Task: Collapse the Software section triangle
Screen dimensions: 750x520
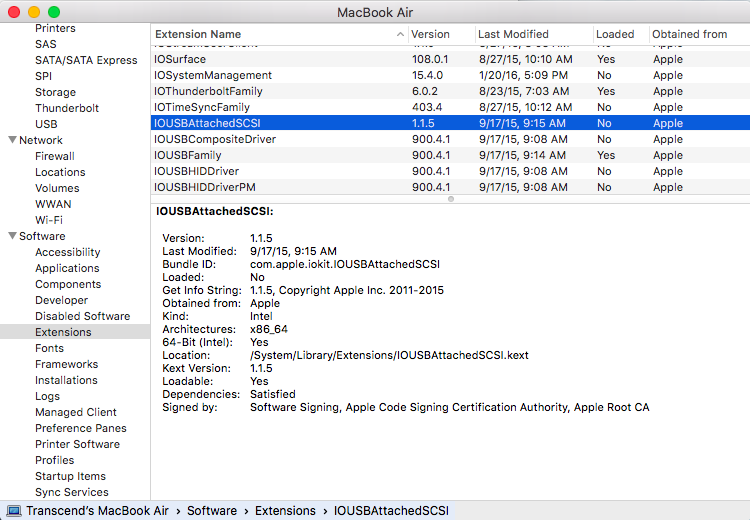Action: tap(13, 235)
